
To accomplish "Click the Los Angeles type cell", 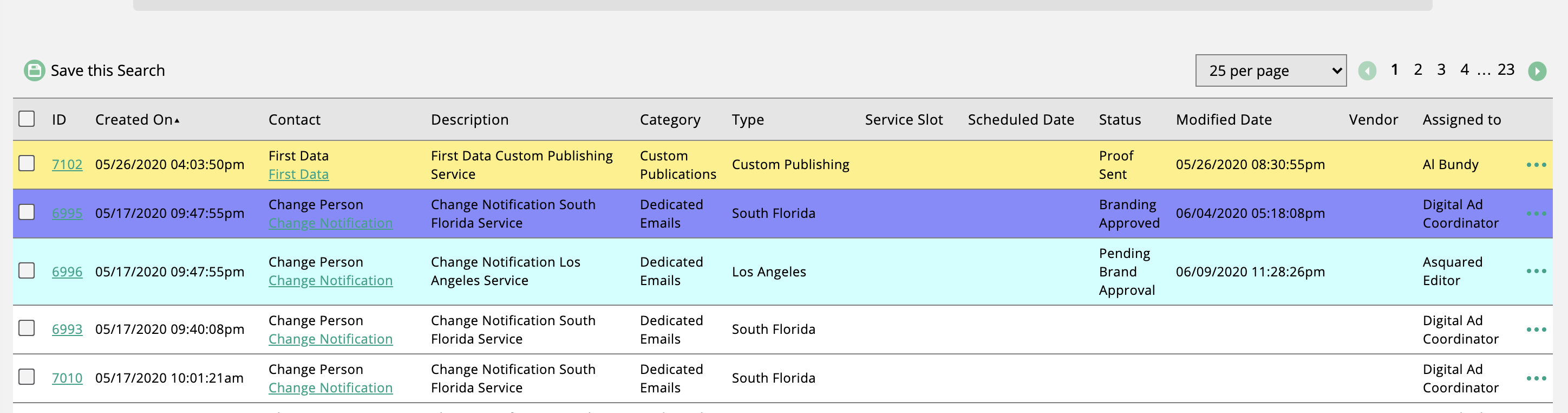I will (769, 272).
